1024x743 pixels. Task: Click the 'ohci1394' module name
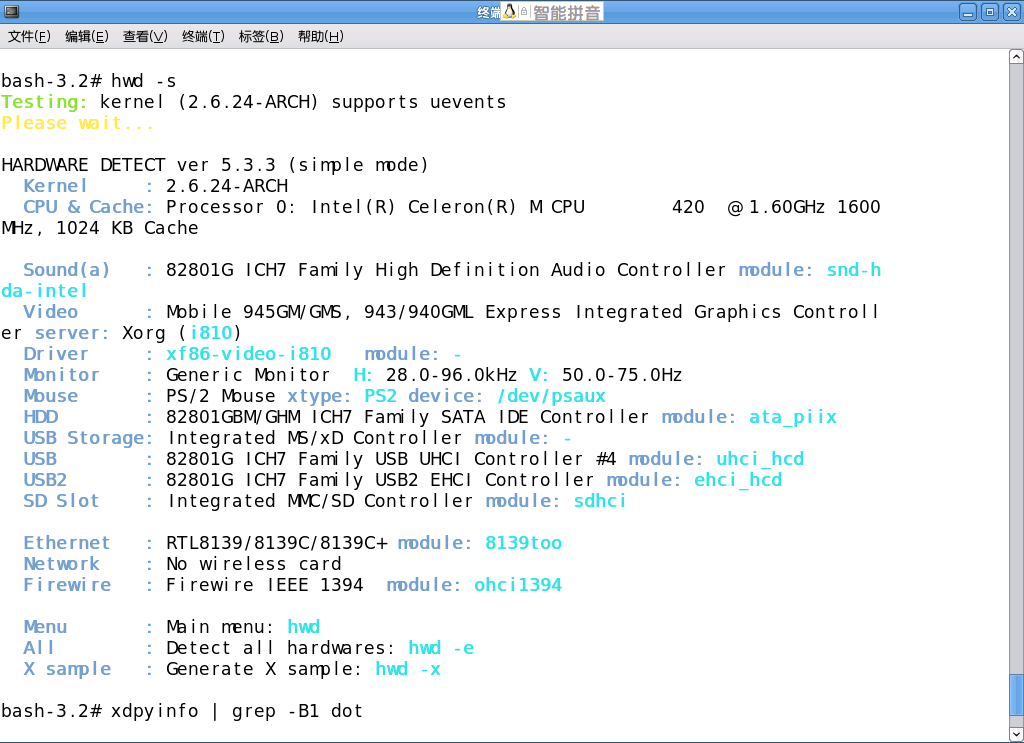[x=518, y=584]
